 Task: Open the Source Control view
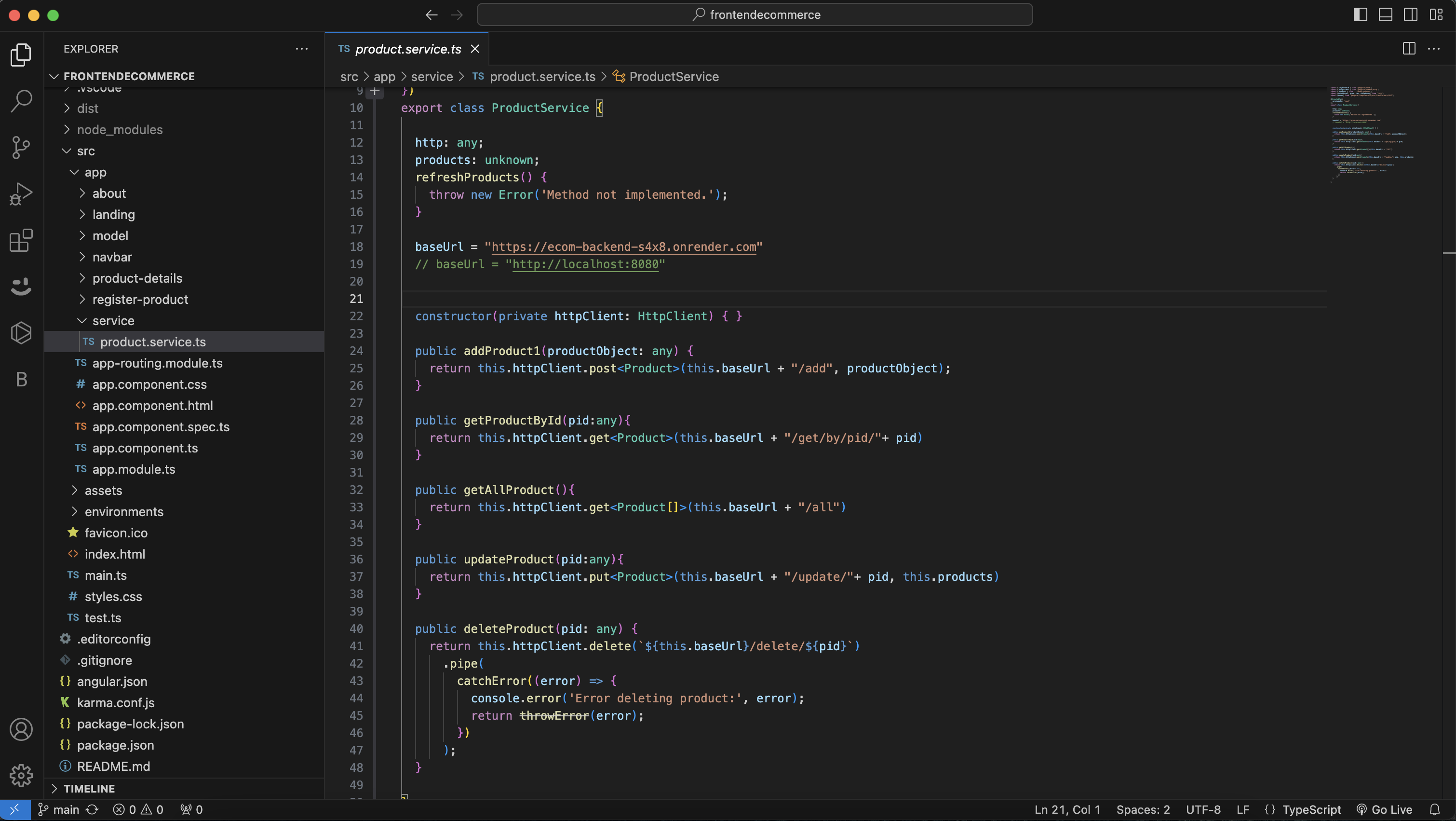pyautogui.click(x=22, y=148)
